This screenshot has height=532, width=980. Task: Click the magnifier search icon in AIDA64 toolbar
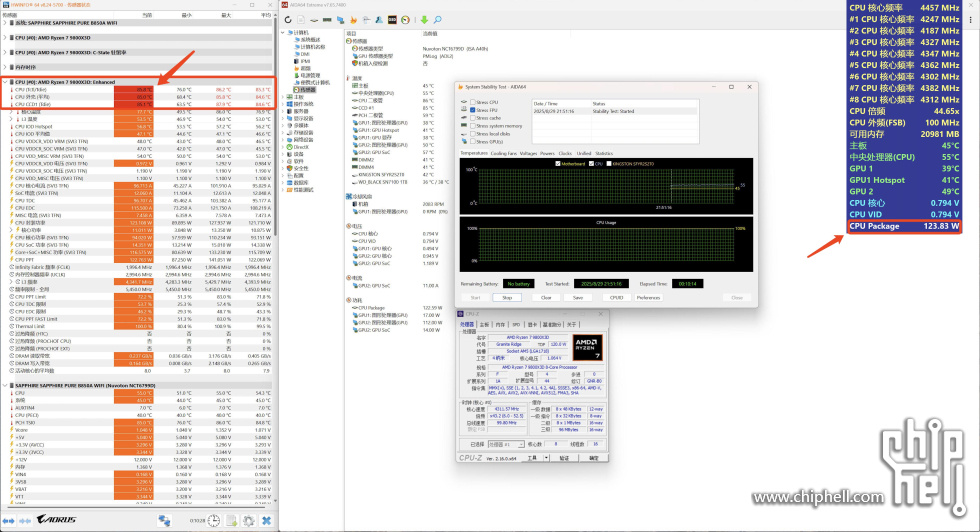click(437, 20)
